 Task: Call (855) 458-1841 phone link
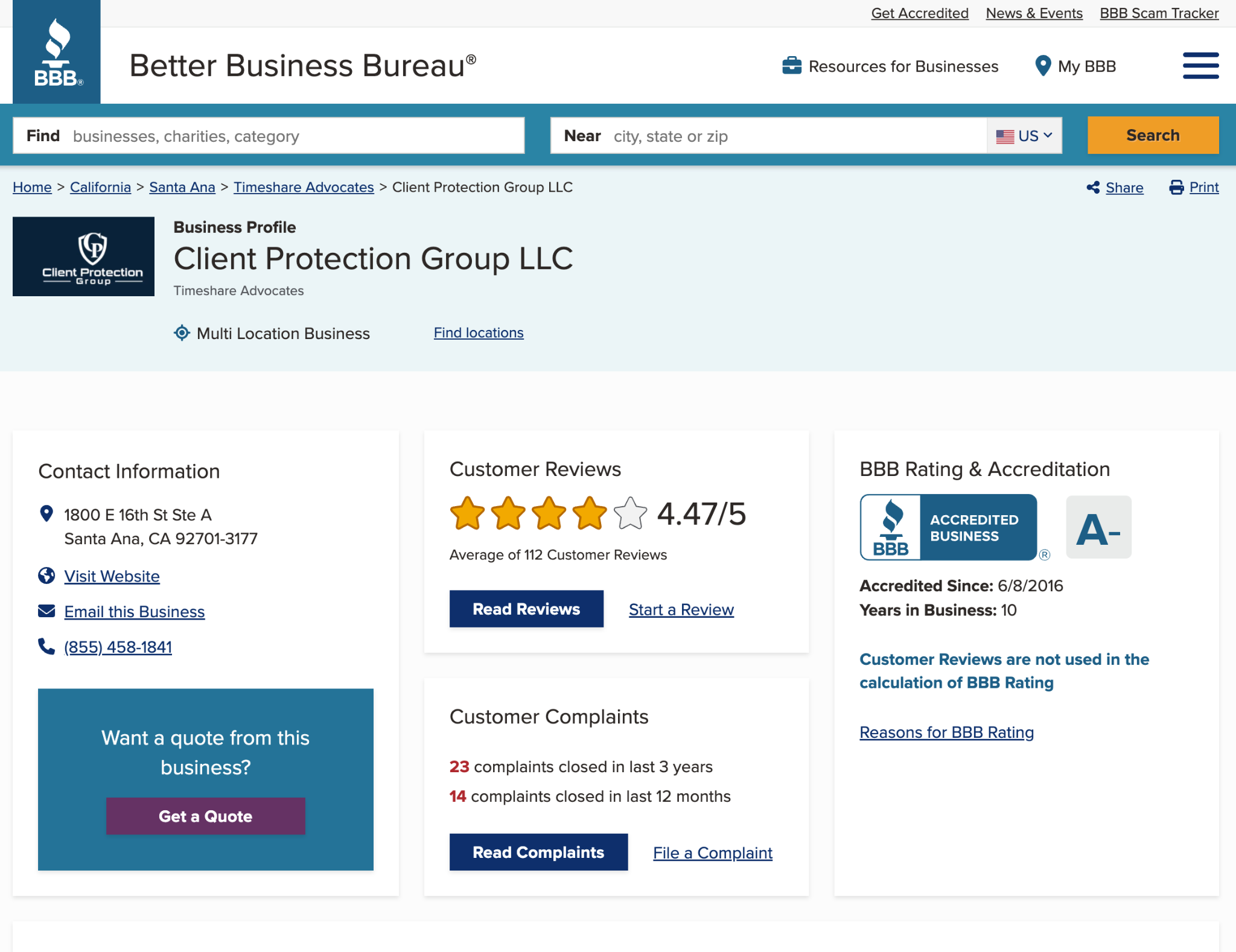(x=118, y=647)
